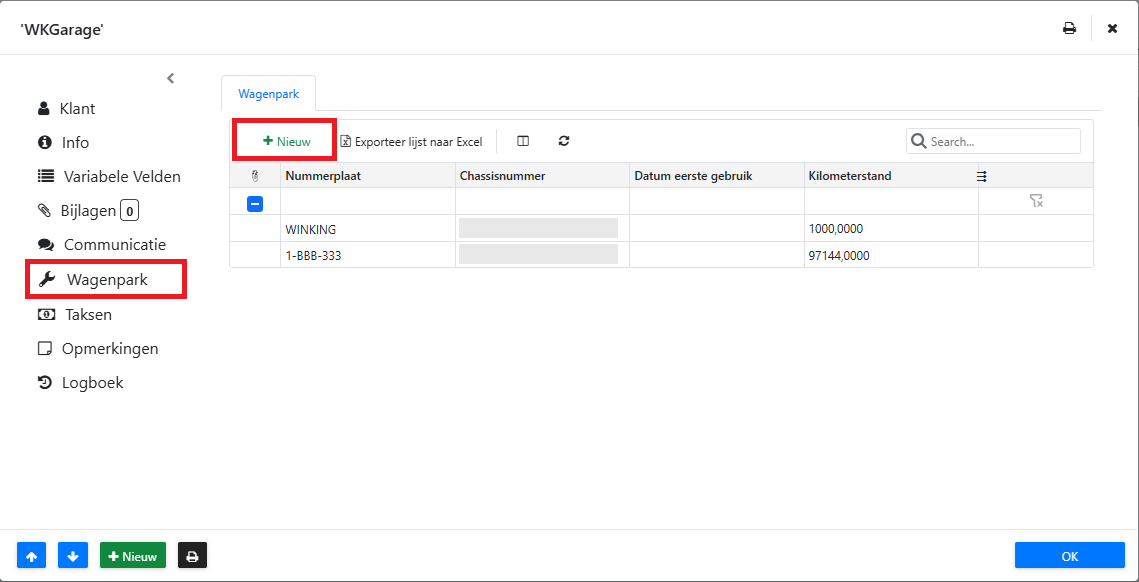
Task: Clear the grid filters icon
Action: (1036, 201)
